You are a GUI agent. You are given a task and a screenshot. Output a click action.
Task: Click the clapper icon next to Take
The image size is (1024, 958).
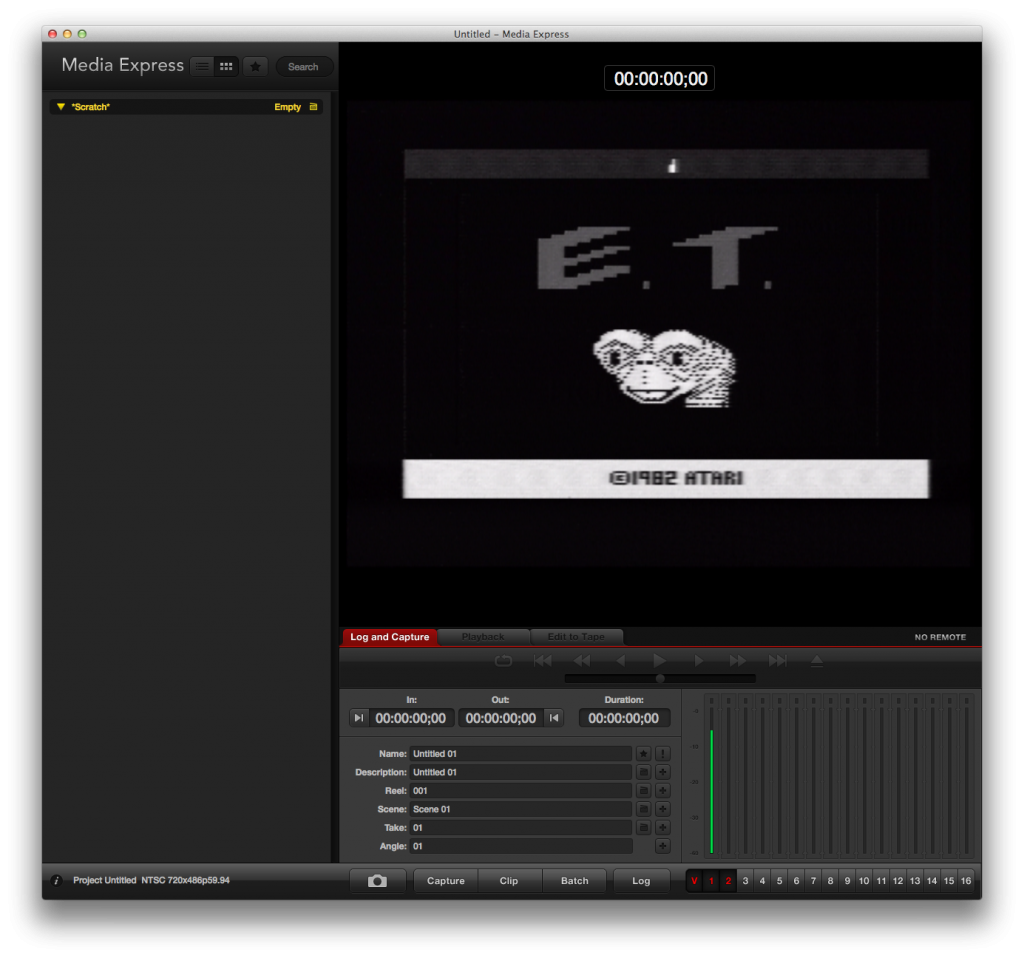[x=643, y=827]
